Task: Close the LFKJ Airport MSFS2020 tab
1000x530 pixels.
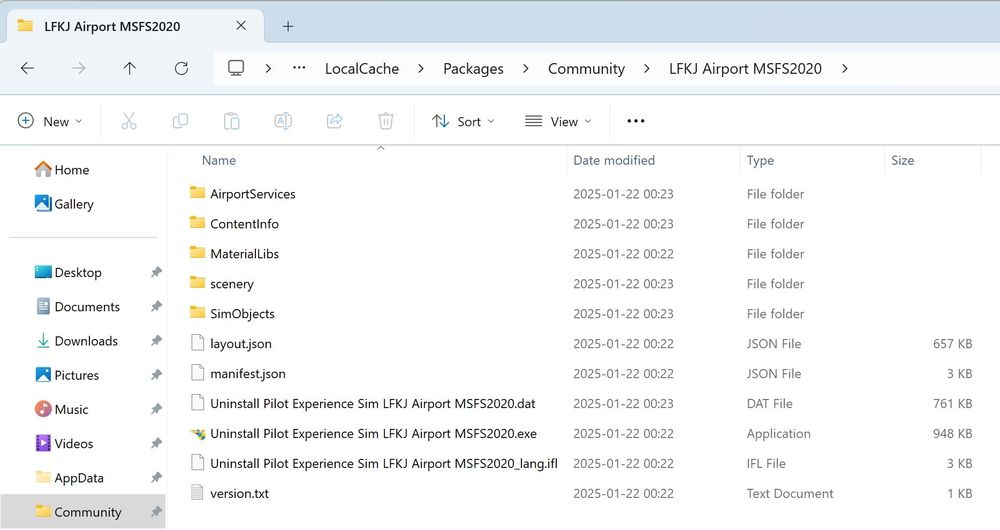Action: 241,26
